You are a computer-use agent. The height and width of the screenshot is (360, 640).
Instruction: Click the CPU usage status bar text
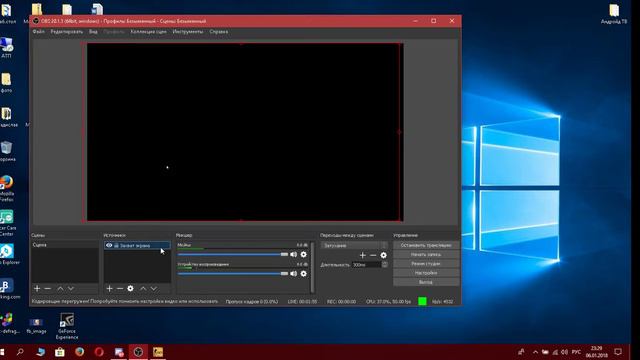388,302
